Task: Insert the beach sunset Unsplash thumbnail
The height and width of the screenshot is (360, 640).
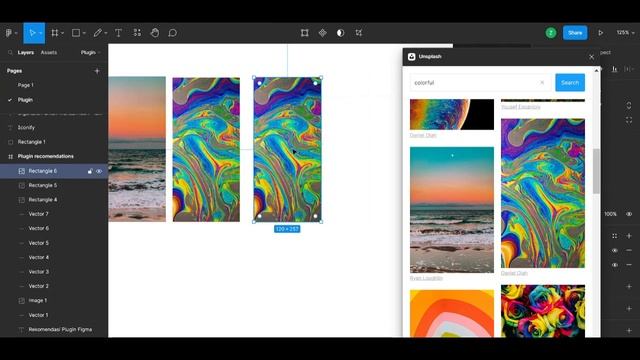Action: tap(452, 210)
